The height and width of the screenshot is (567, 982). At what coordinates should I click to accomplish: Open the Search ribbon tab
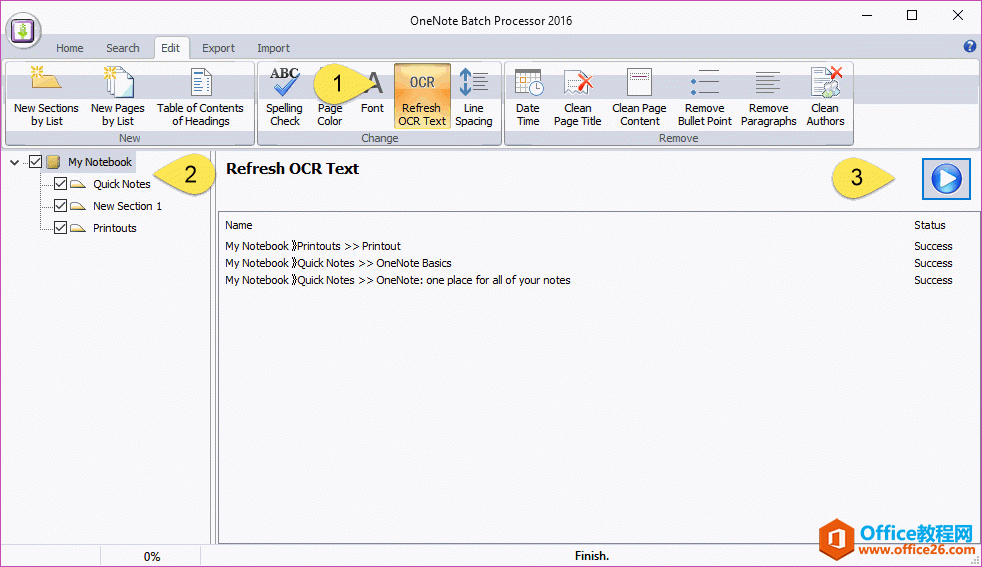coord(123,48)
